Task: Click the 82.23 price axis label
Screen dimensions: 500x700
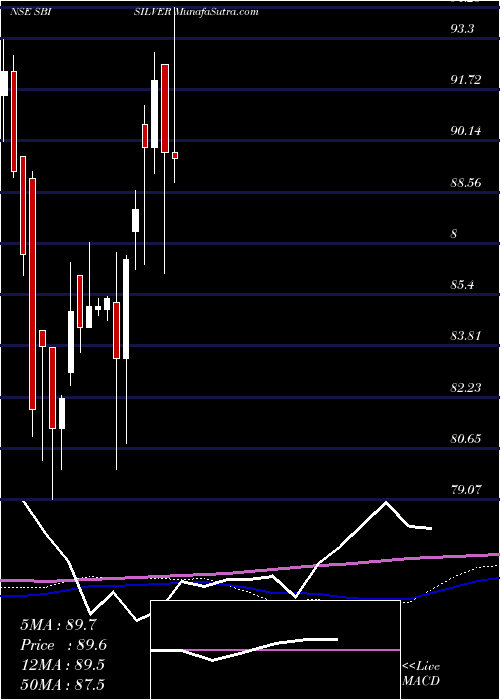Action: click(x=466, y=387)
